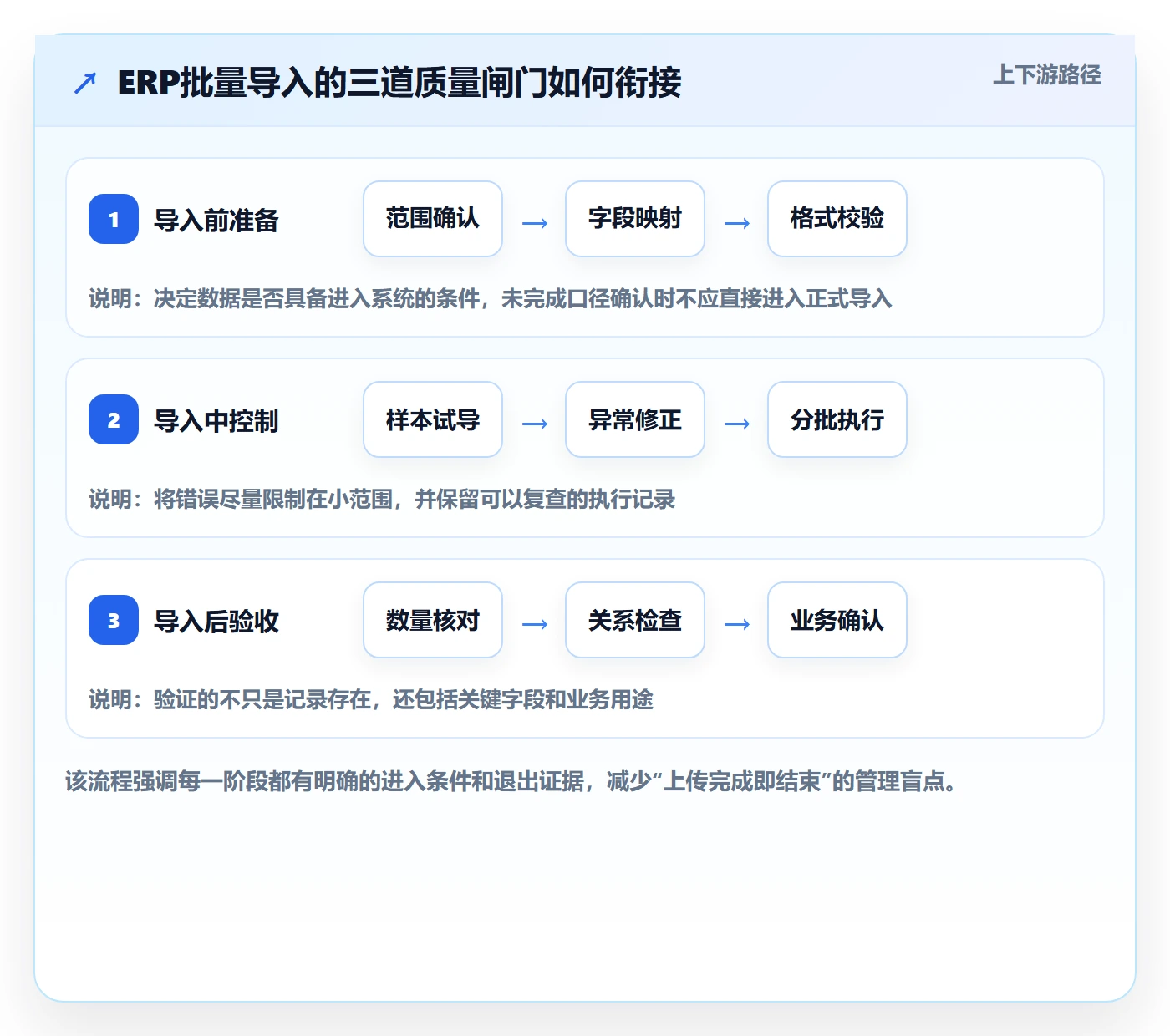Click the 格式校验 step chip
The height and width of the screenshot is (1036, 1170).
point(837,219)
